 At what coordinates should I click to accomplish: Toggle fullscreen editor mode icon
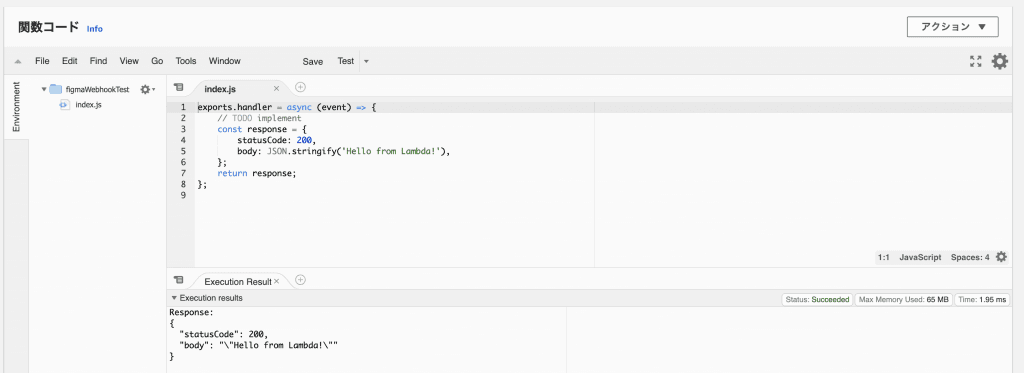tap(976, 61)
